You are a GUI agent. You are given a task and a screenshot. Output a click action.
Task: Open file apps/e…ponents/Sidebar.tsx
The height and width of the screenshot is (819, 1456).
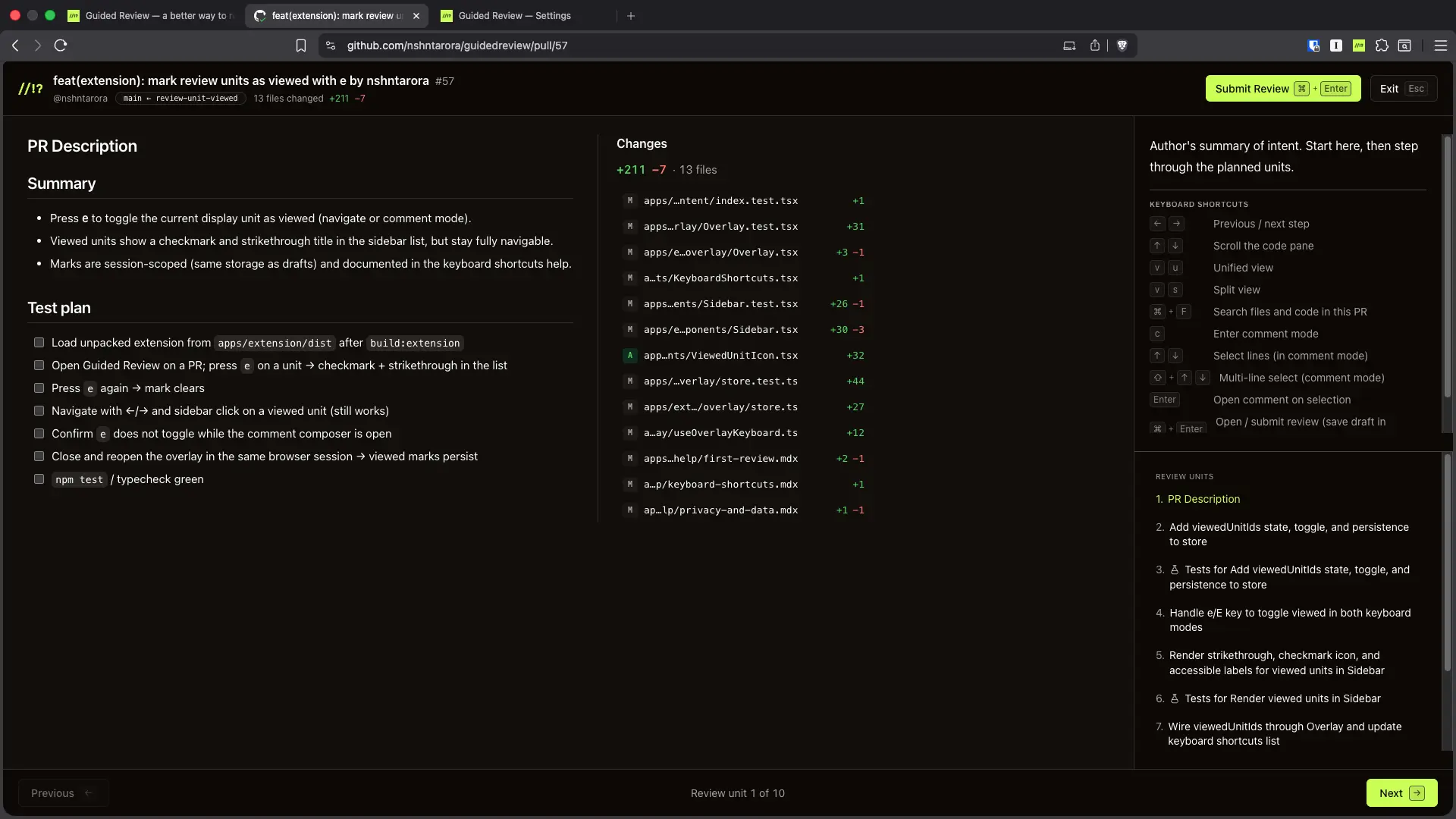743,330
